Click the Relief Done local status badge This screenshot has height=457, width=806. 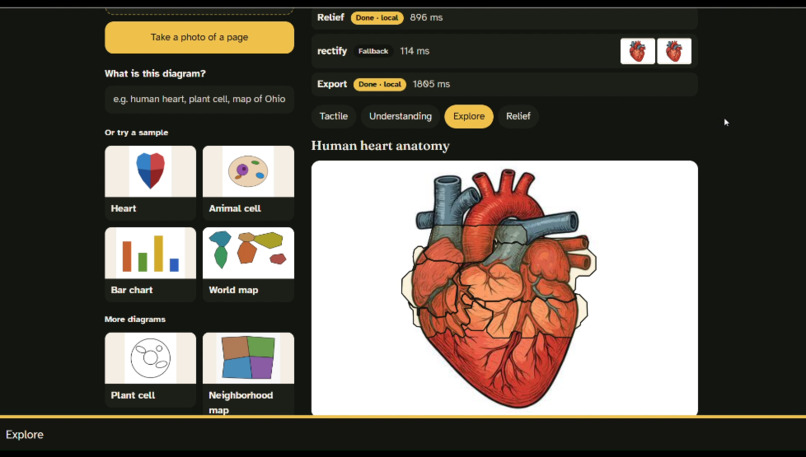point(377,17)
